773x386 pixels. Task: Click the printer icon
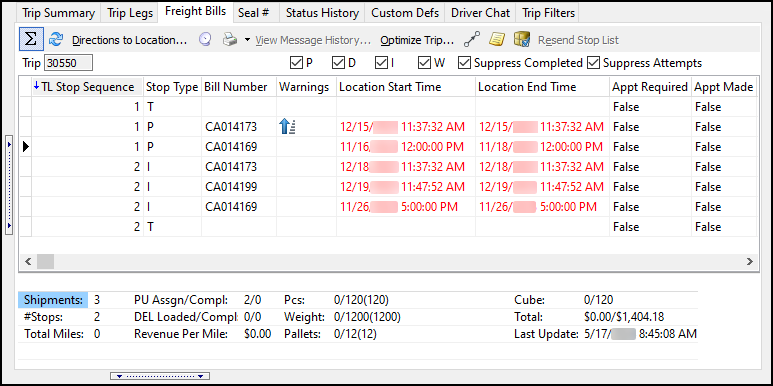click(x=230, y=39)
